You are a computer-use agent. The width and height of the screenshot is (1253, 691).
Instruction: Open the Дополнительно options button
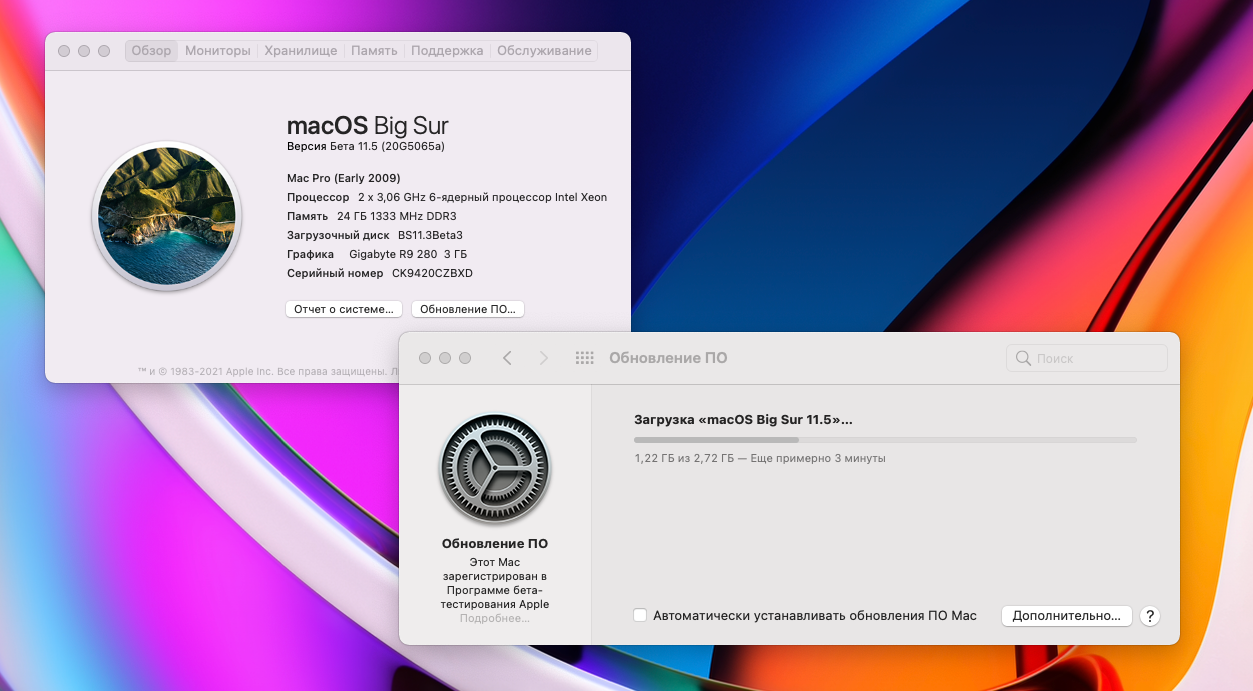click(x=1067, y=616)
